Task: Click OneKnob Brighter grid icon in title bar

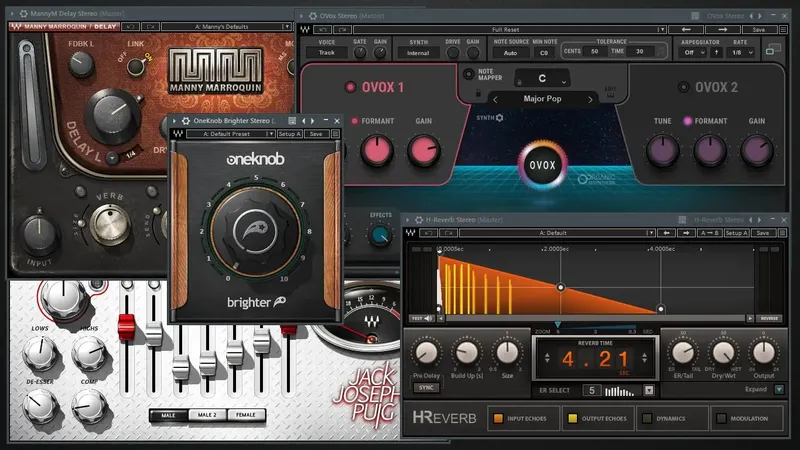Action: click(292, 121)
